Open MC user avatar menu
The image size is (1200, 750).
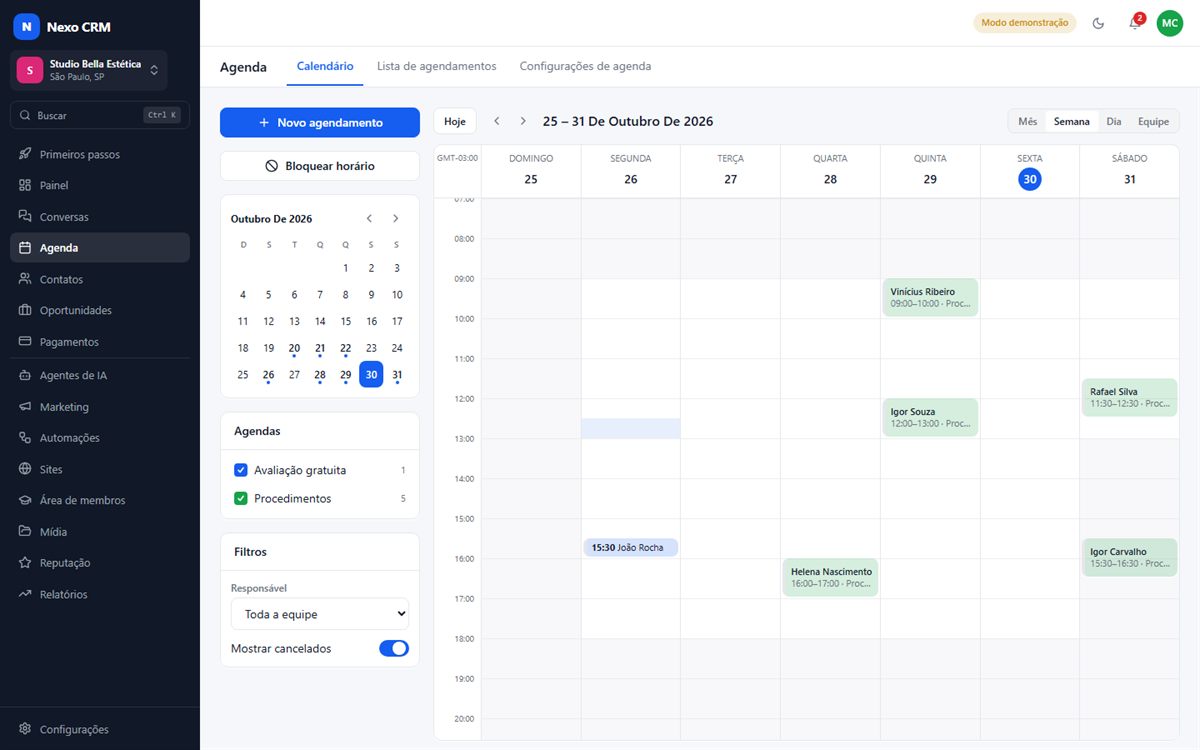(1170, 23)
